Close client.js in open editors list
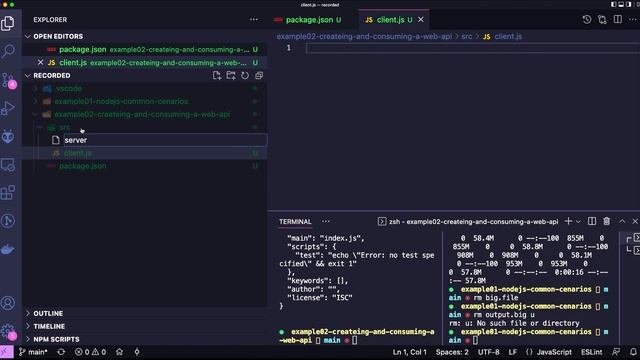This screenshot has height=360, width=640. tap(40, 62)
